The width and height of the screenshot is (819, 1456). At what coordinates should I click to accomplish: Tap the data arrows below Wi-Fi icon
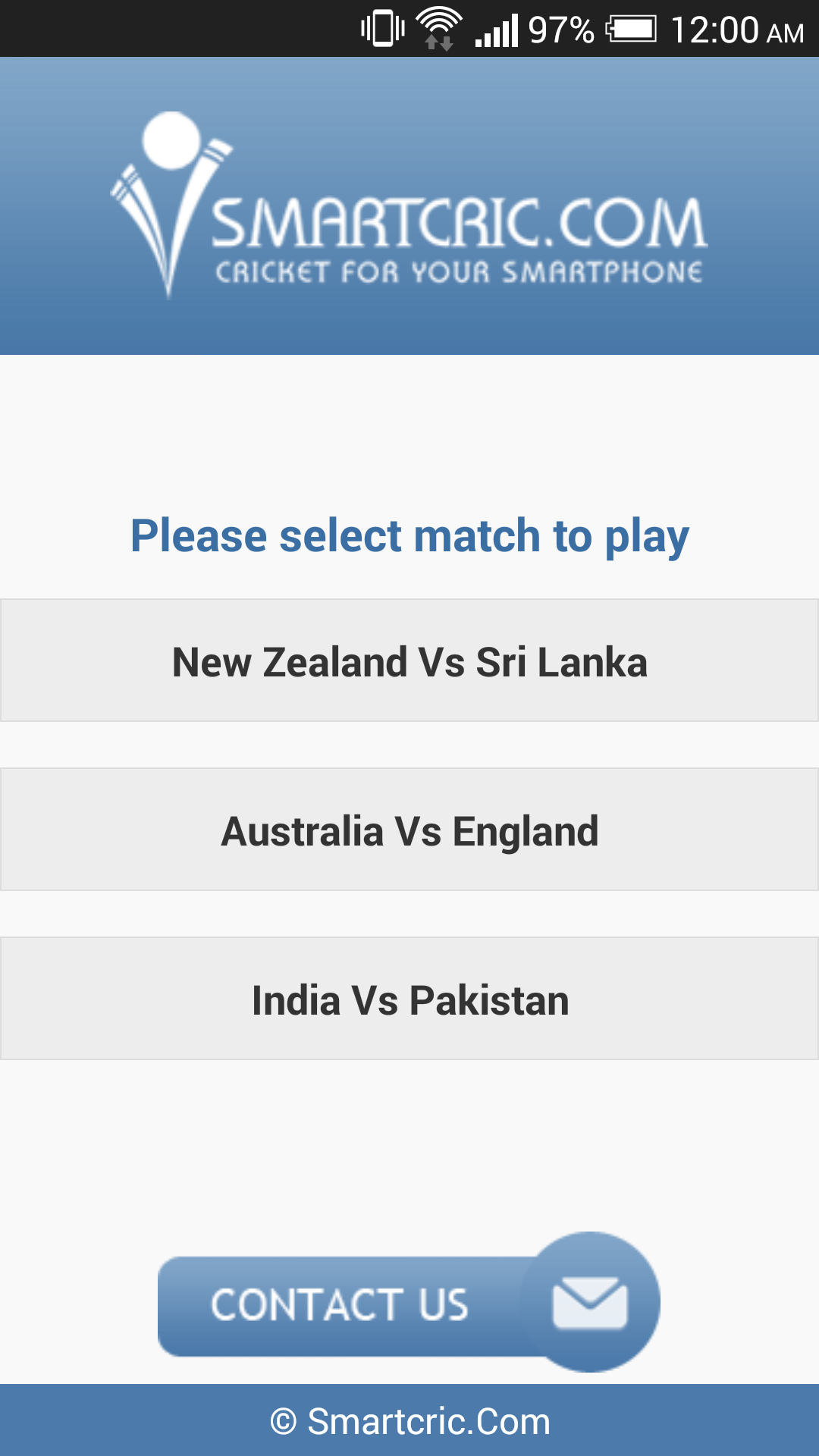click(439, 43)
